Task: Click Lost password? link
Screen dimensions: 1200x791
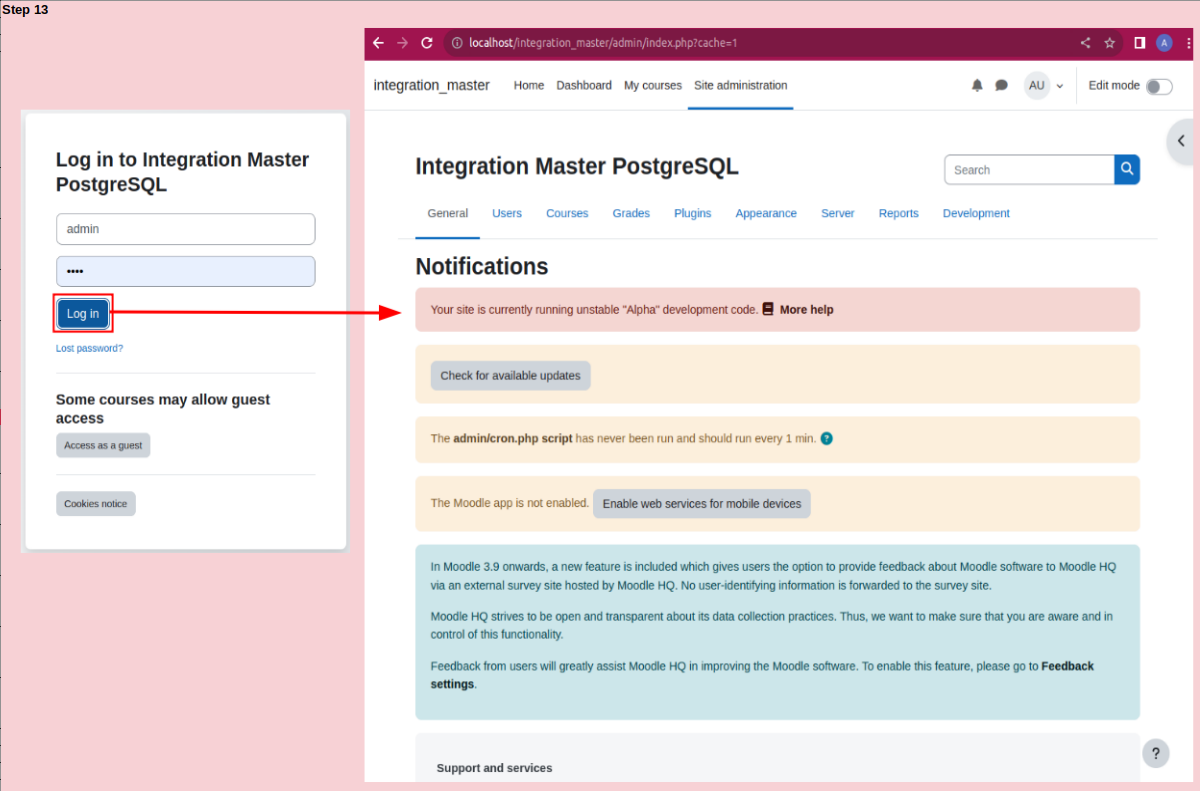Action: point(89,349)
